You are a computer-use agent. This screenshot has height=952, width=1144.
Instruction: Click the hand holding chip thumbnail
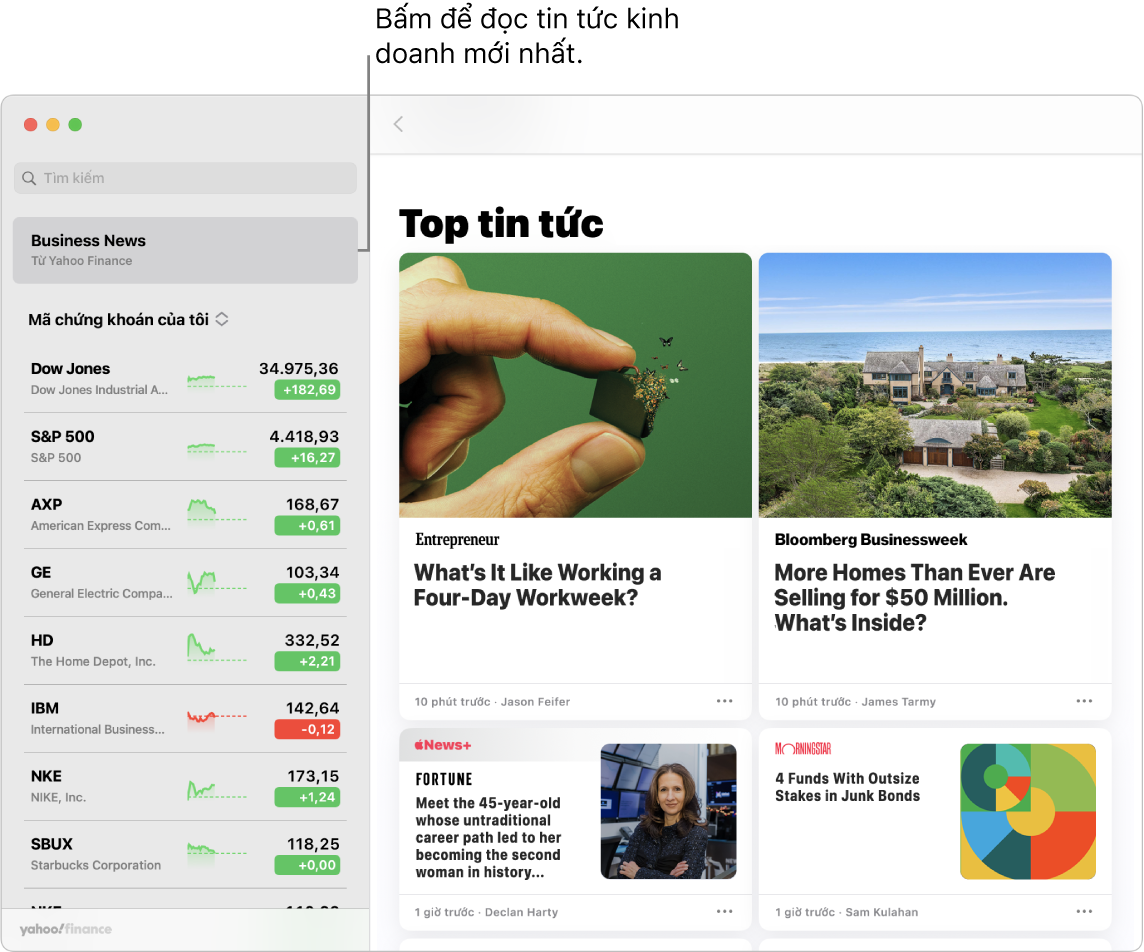575,385
